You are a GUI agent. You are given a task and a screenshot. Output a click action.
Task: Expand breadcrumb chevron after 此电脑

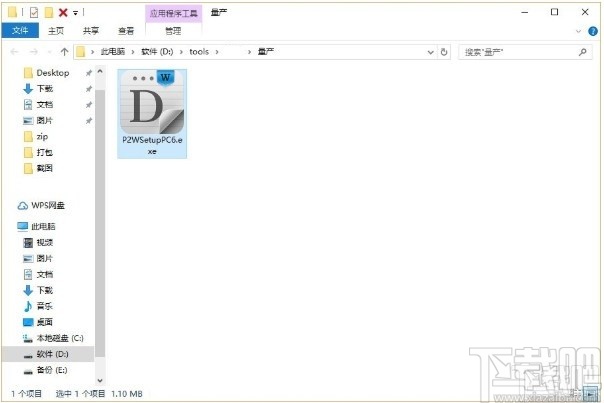point(133,52)
